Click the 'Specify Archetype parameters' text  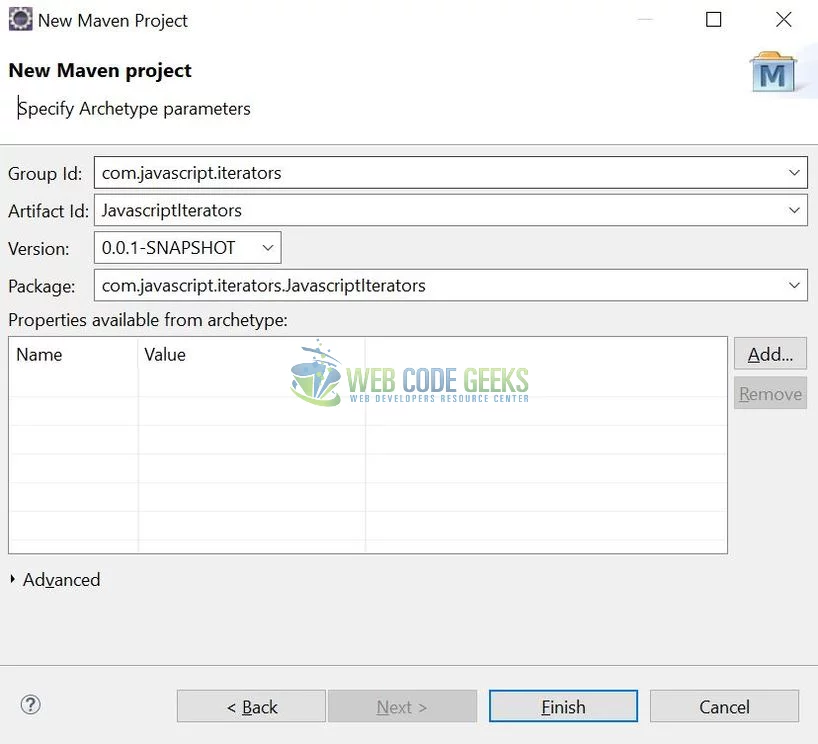tap(134, 109)
